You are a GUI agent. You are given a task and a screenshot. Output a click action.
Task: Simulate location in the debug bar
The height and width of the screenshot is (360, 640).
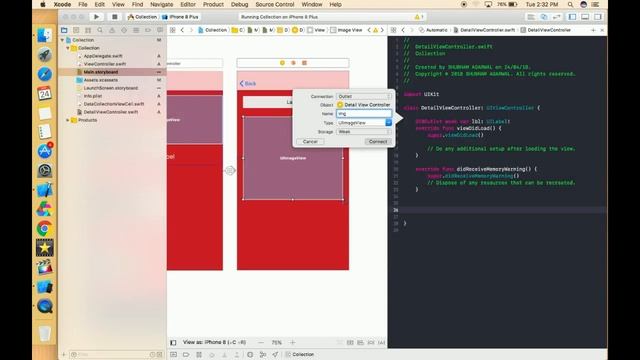275,354
